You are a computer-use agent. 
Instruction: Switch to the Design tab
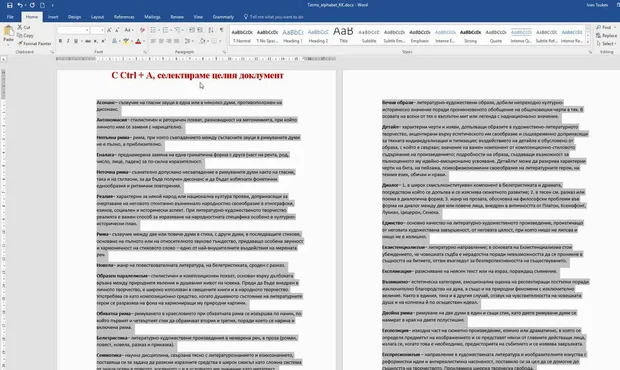pyautogui.click(x=74, y=17)
